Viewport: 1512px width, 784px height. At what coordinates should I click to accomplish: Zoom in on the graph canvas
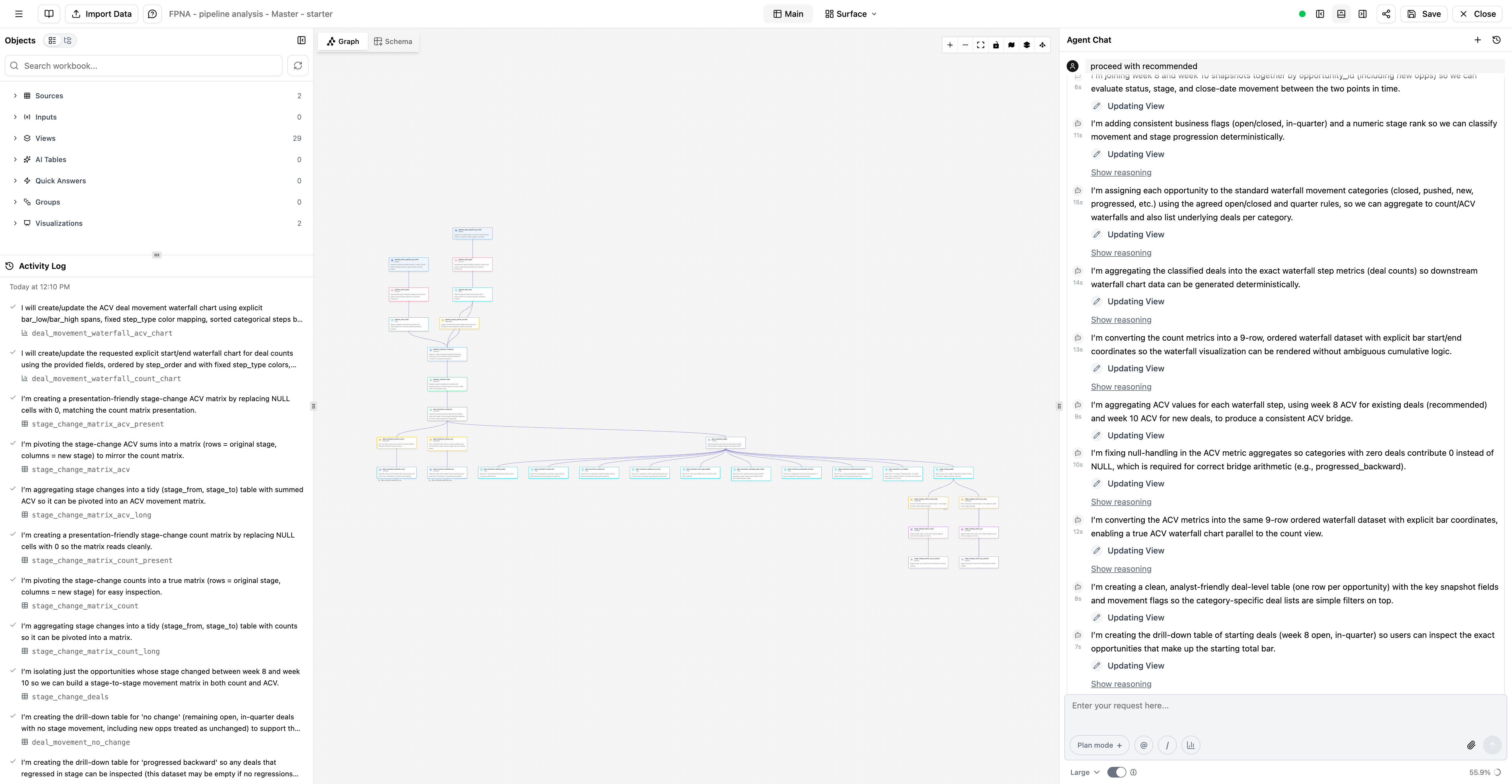click(950, 45)
